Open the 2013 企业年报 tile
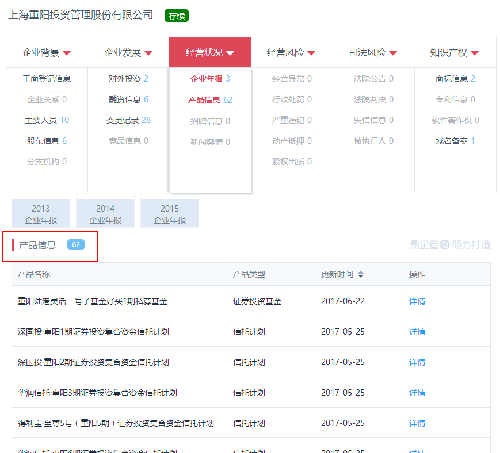This screenshot has height=453, width=500. click(x=41, y=213)
